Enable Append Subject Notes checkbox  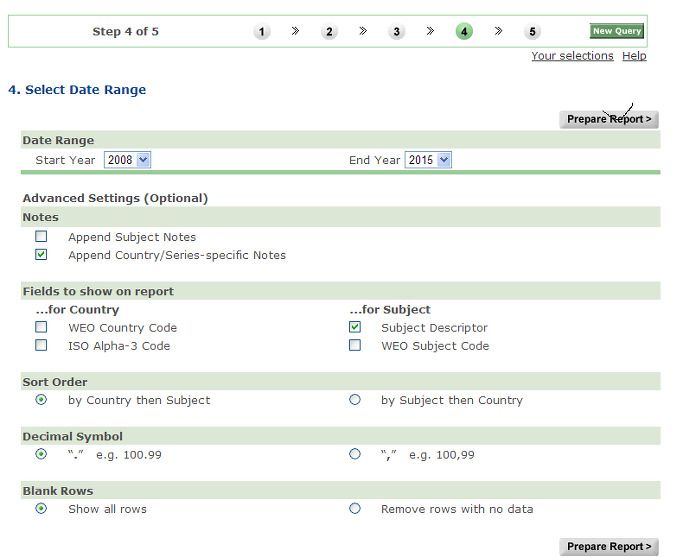pyautogui.click(x=41, y=236)
